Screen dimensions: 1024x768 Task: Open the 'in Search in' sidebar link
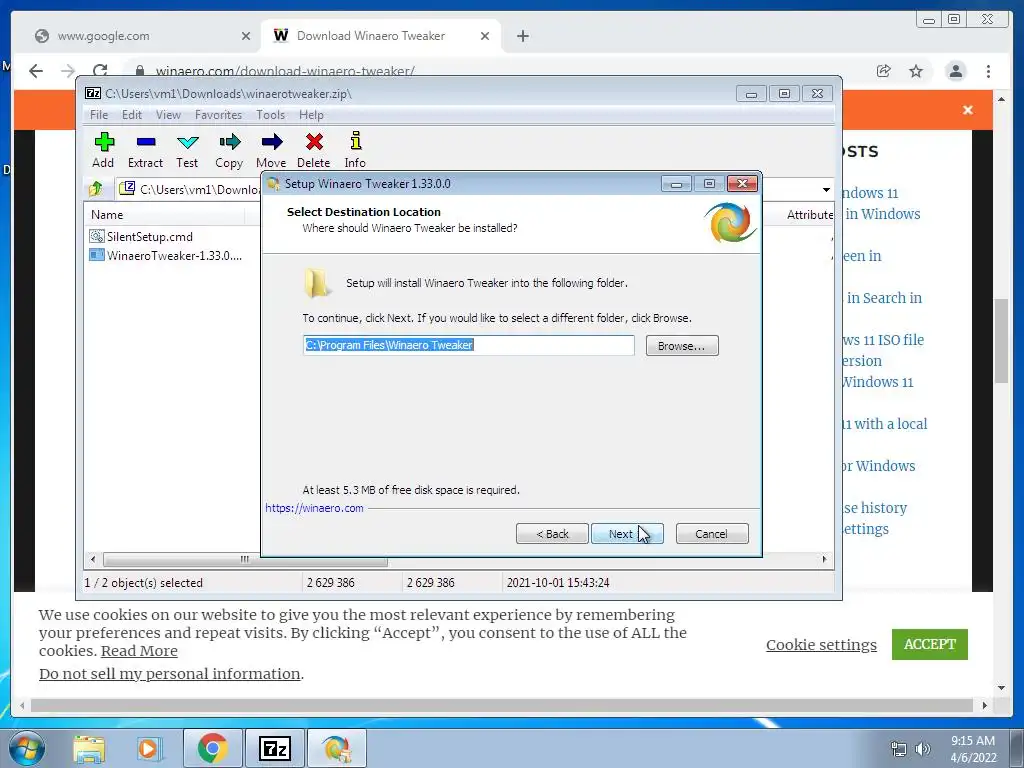click(x=884, y=298)
